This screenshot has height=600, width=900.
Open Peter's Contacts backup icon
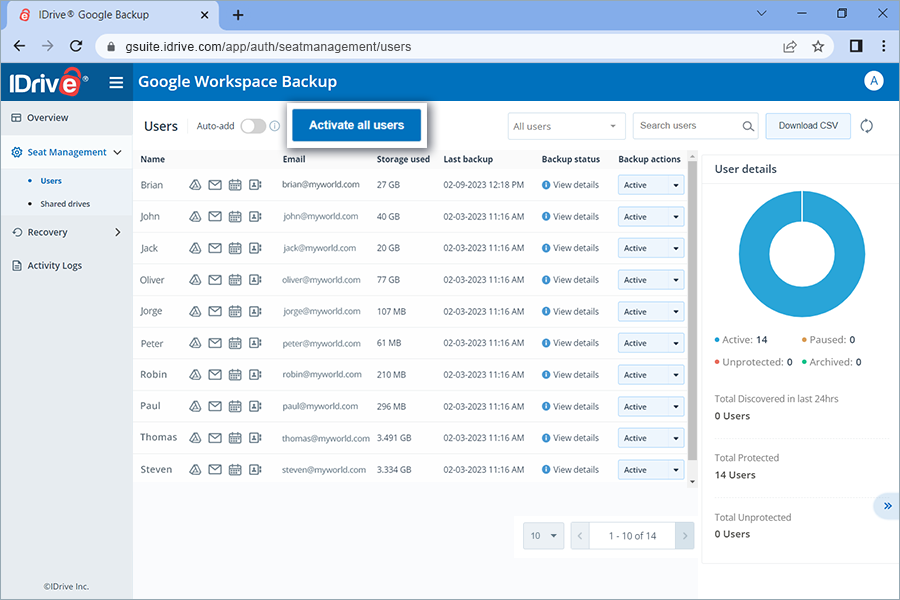256,342
